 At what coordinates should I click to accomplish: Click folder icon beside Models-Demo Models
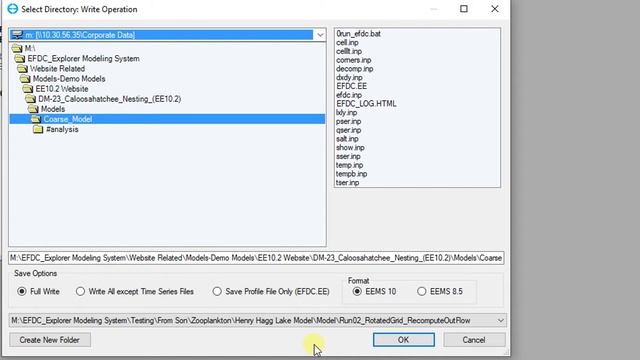(x=25, y=79)
